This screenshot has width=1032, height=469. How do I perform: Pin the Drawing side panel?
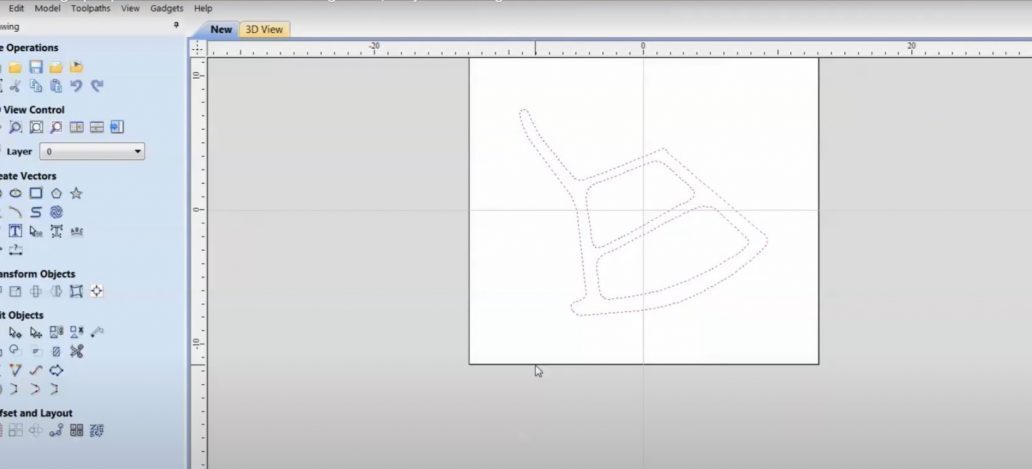pyautogui.click(x=176, y=26)
